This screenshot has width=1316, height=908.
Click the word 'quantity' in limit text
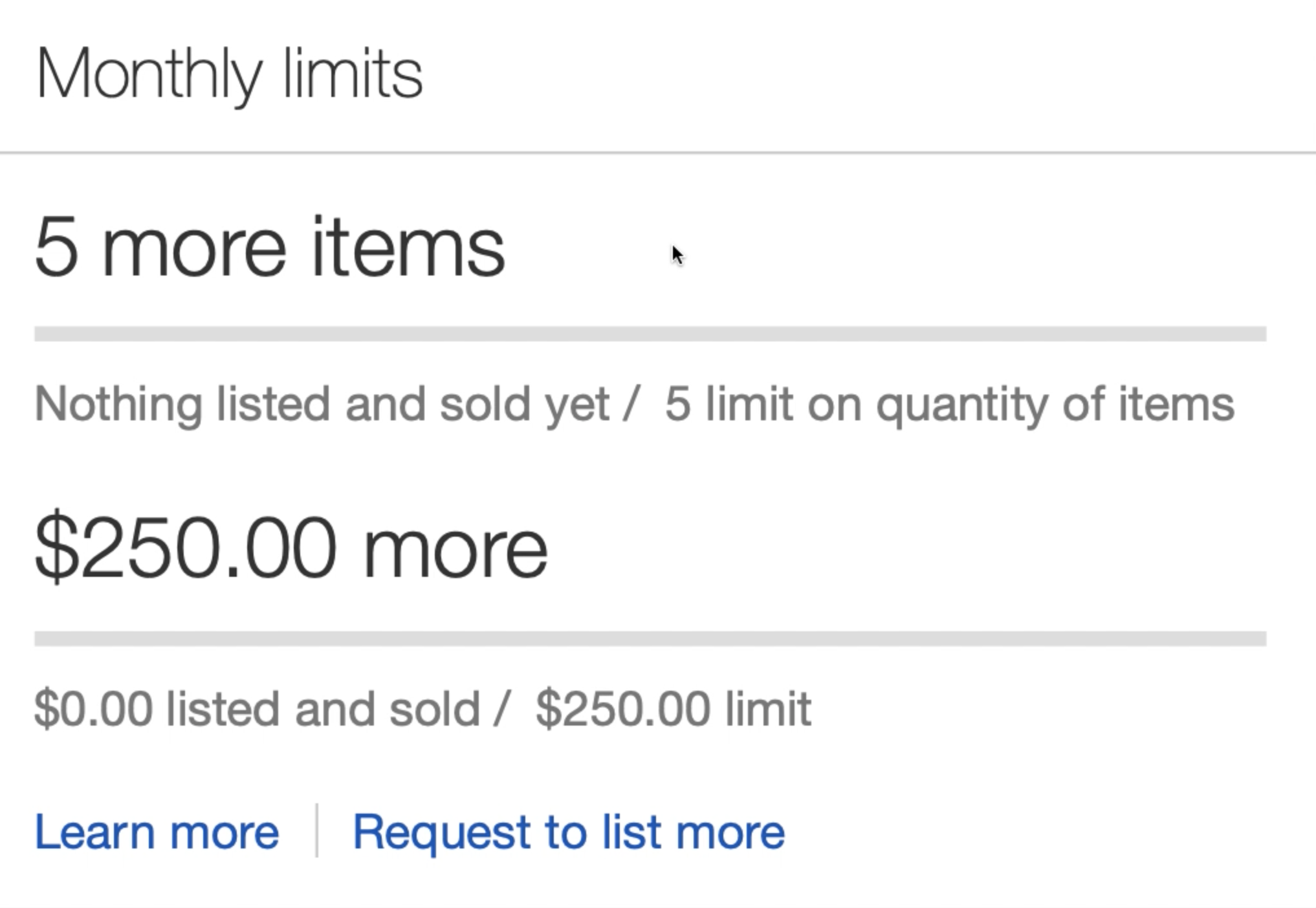(961, 405)
